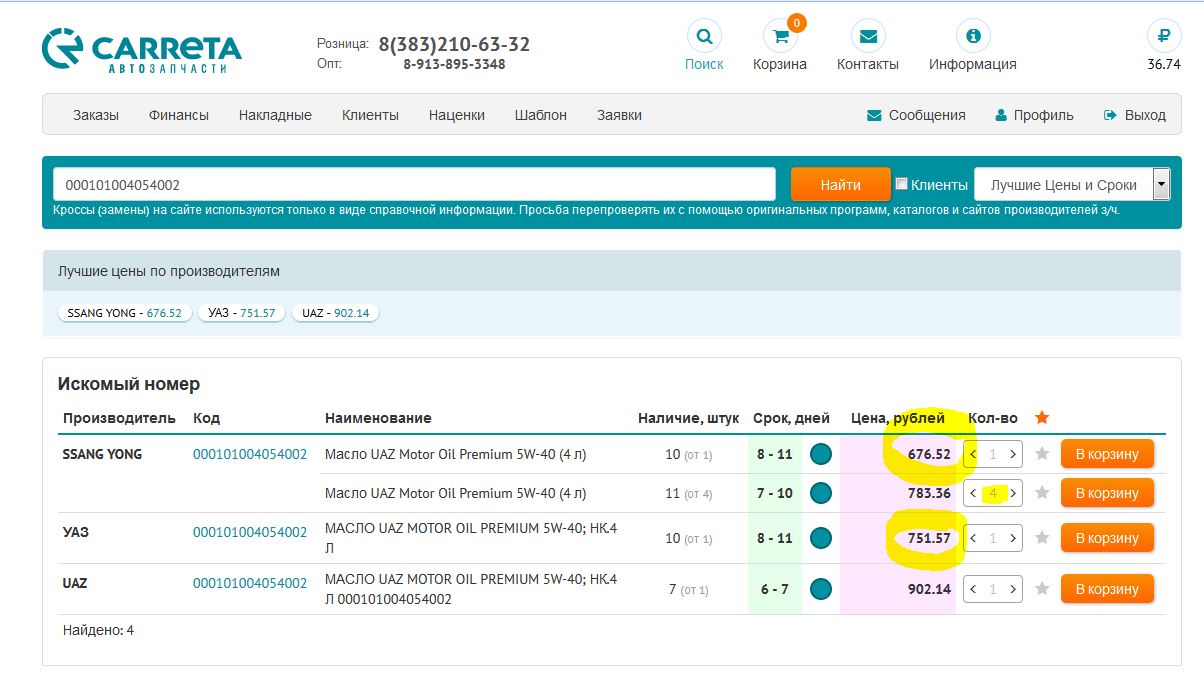The image size is (1204, 689).
Task: Add the 783.36 offer to cart
Action: [1107, 493]
